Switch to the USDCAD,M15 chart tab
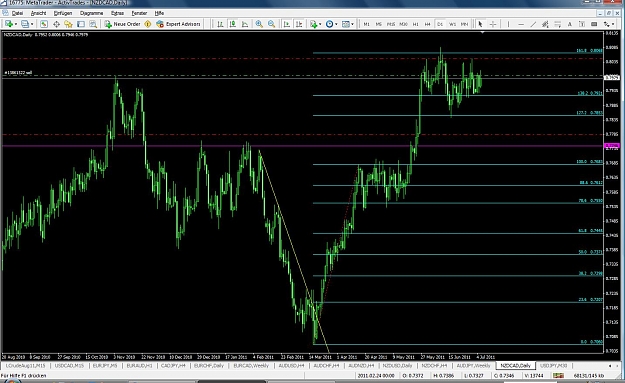 [69, 365]
